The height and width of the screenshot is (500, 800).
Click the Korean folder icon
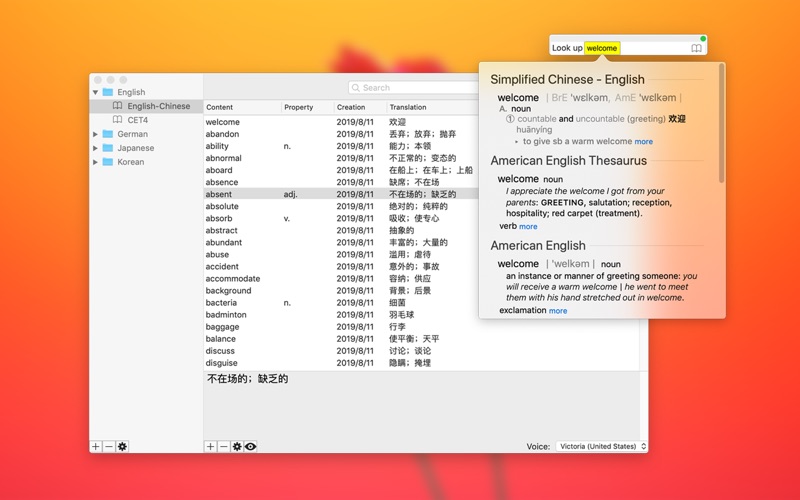108,162
